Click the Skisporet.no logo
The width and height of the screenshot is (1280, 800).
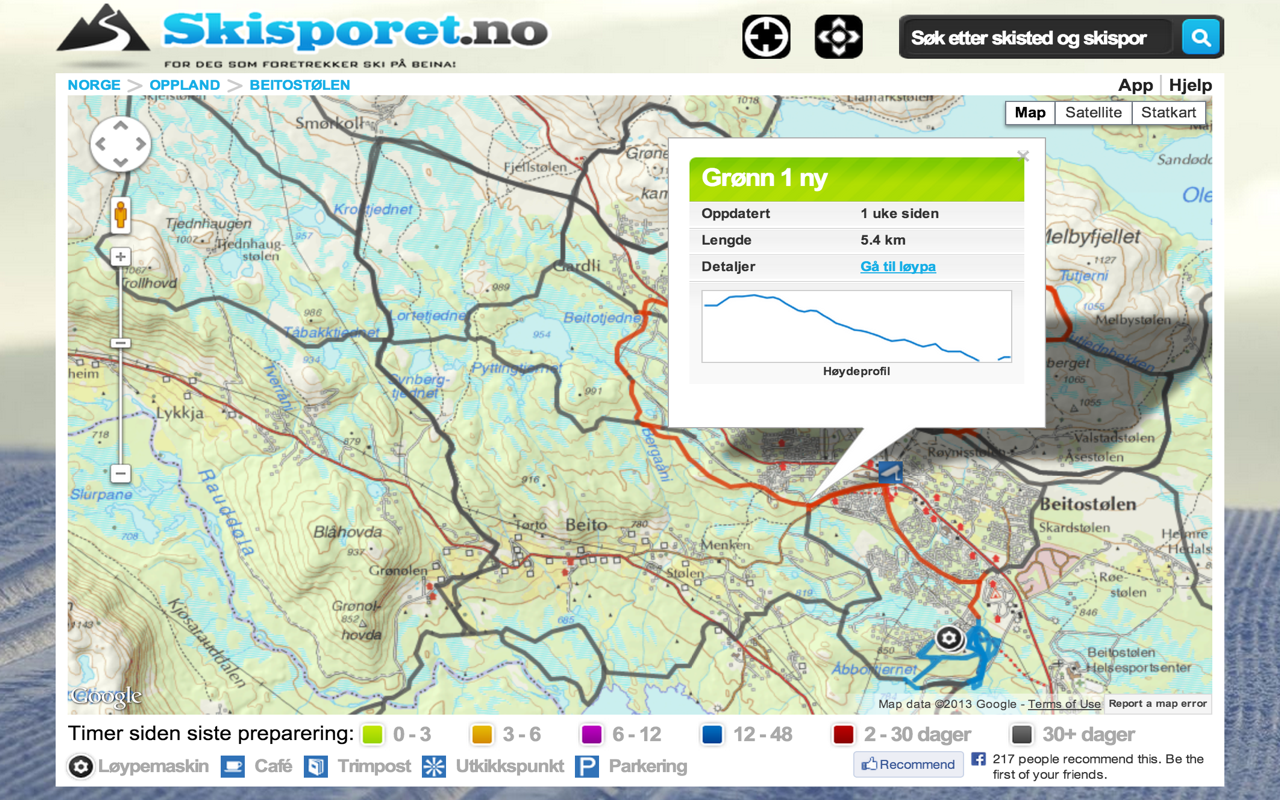(x=302, y=37)
